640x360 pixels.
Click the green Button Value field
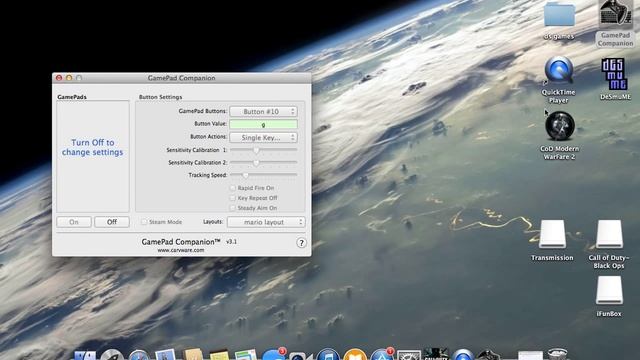pos(263,124)
